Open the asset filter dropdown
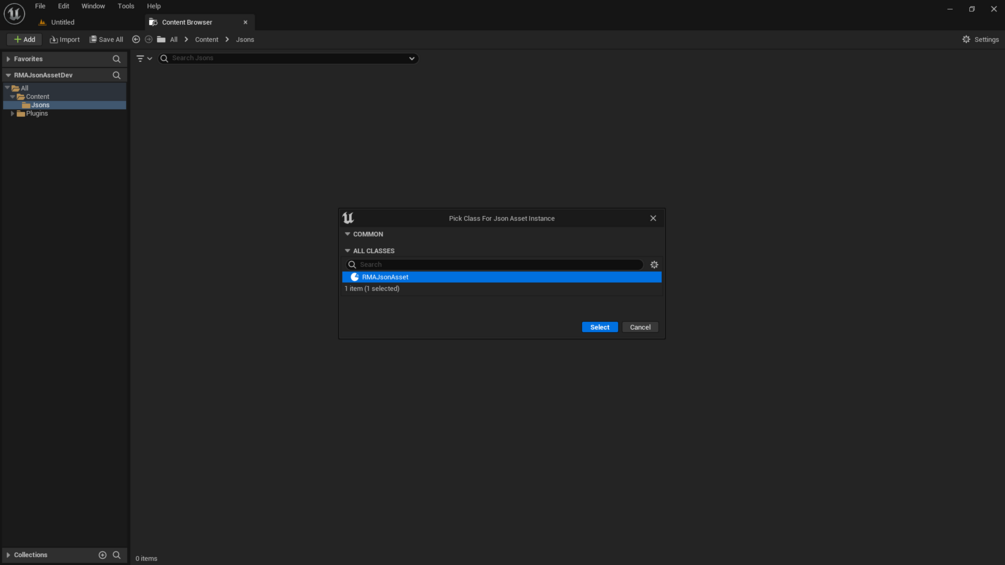1005x565 pixels. [x=144, y=58]
